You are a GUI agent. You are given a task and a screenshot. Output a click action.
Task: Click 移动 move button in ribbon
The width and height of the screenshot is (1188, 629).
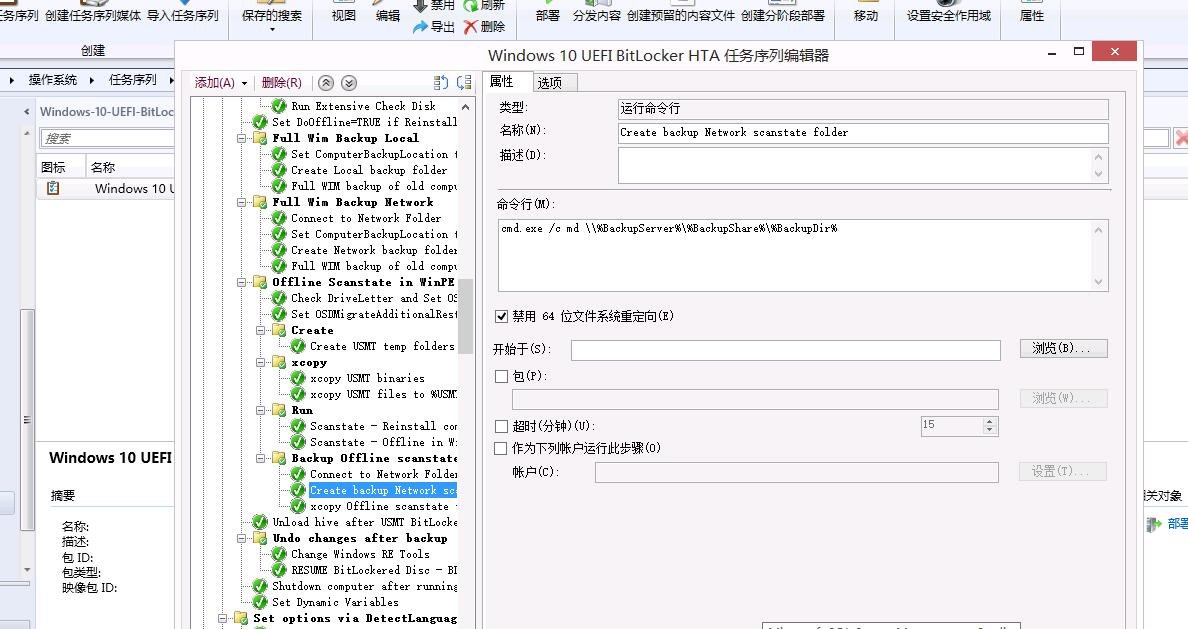(x=865, y=15)
